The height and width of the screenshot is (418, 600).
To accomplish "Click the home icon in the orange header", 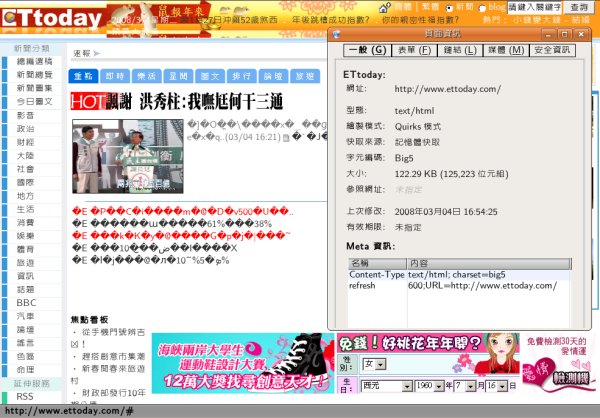I will (x=384, y=7).
